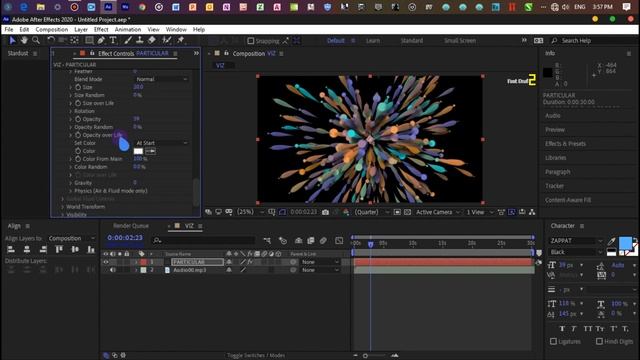Click the Frame Blending timeline icon
The image size is (640, 360).
coord(311,240)
